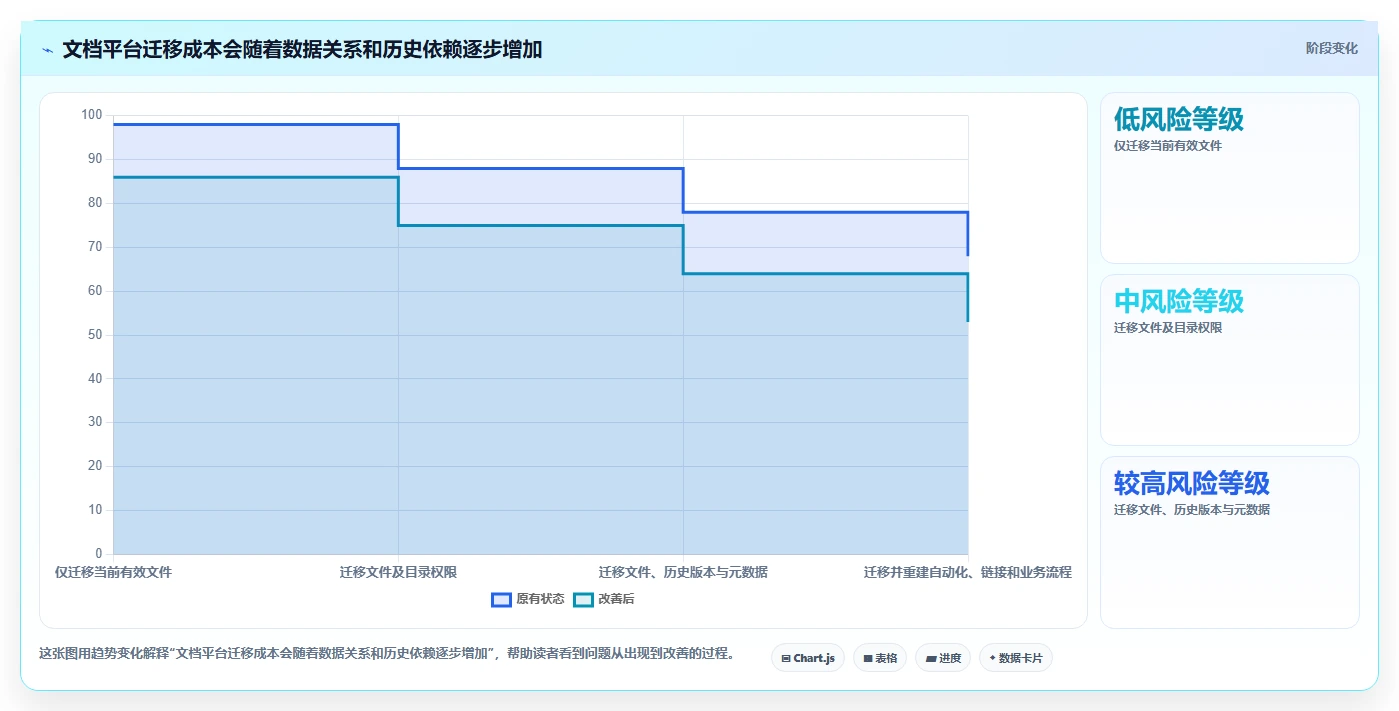Select the 进度 tag chip

(943, 658)
